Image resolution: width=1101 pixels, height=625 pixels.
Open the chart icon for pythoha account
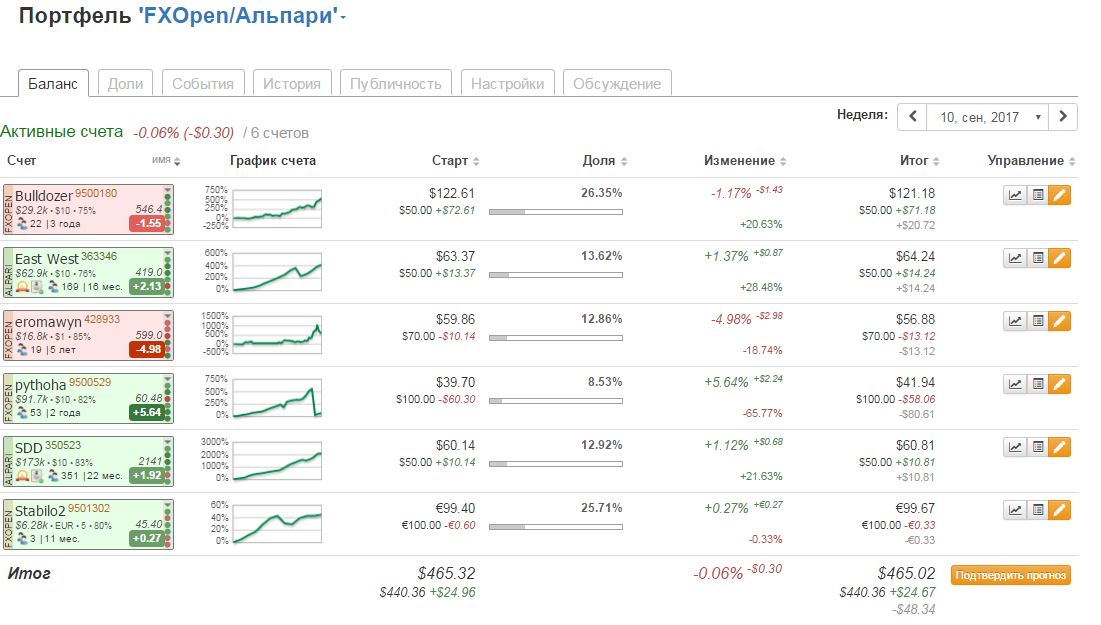tap(1015, 384)
